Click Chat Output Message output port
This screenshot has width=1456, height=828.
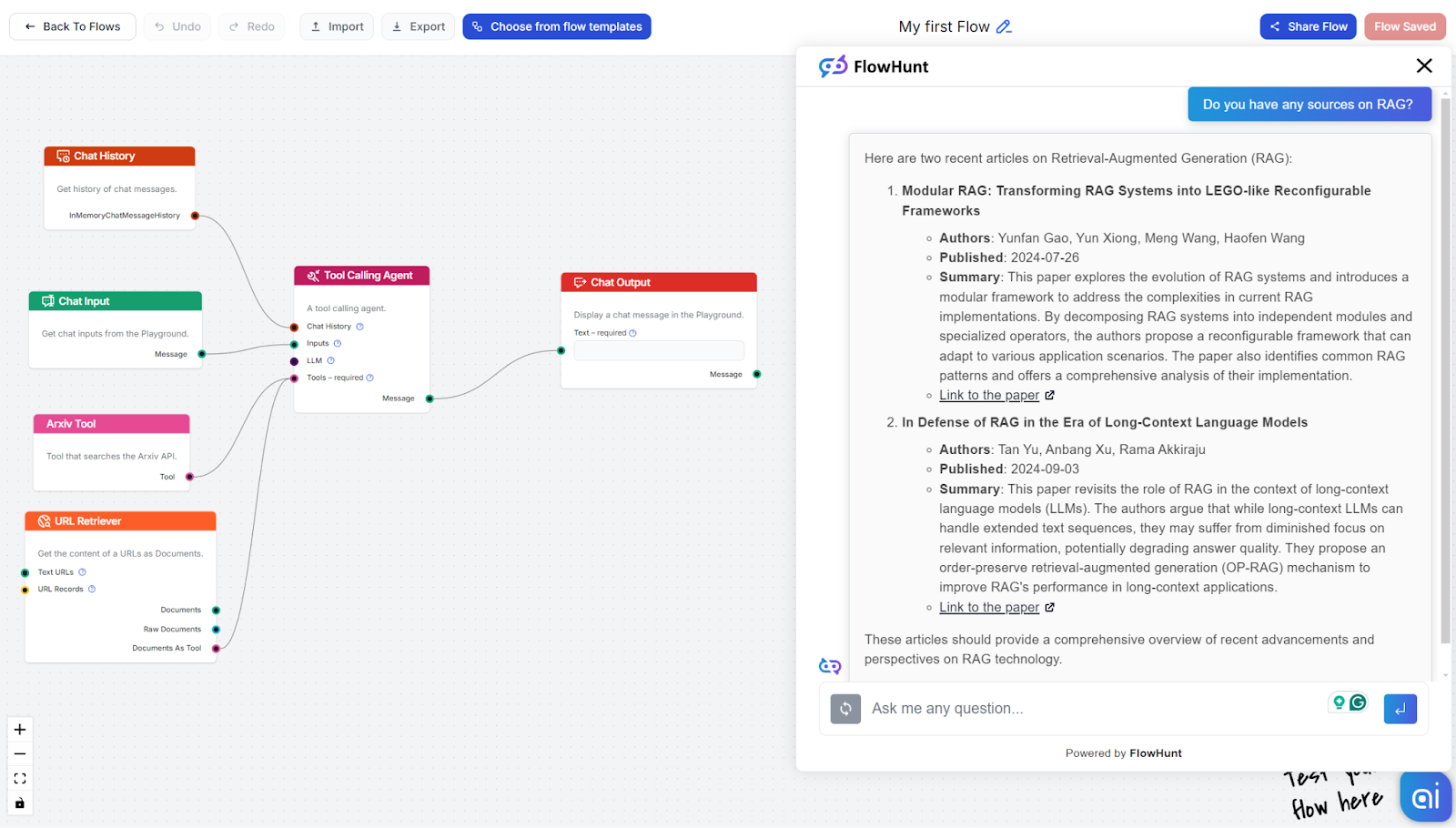point(757,374)
